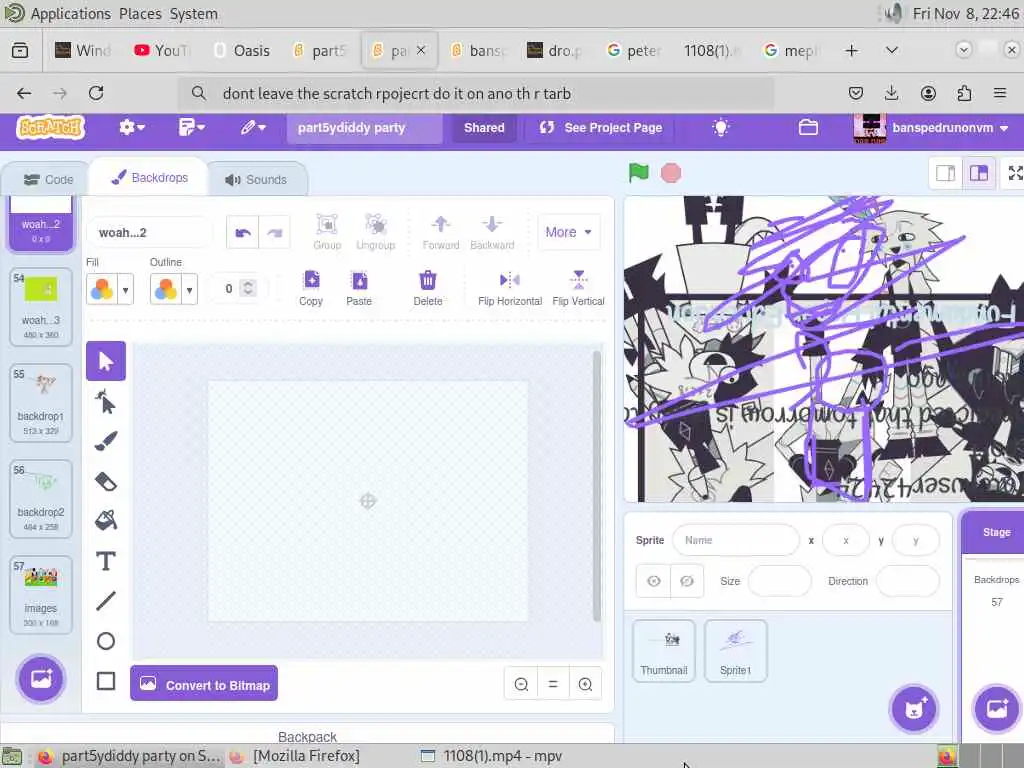Open My Stuff folder icon
Image resolution: width=1024 pixels, height=768 pixels.
(x=808, y=127)
